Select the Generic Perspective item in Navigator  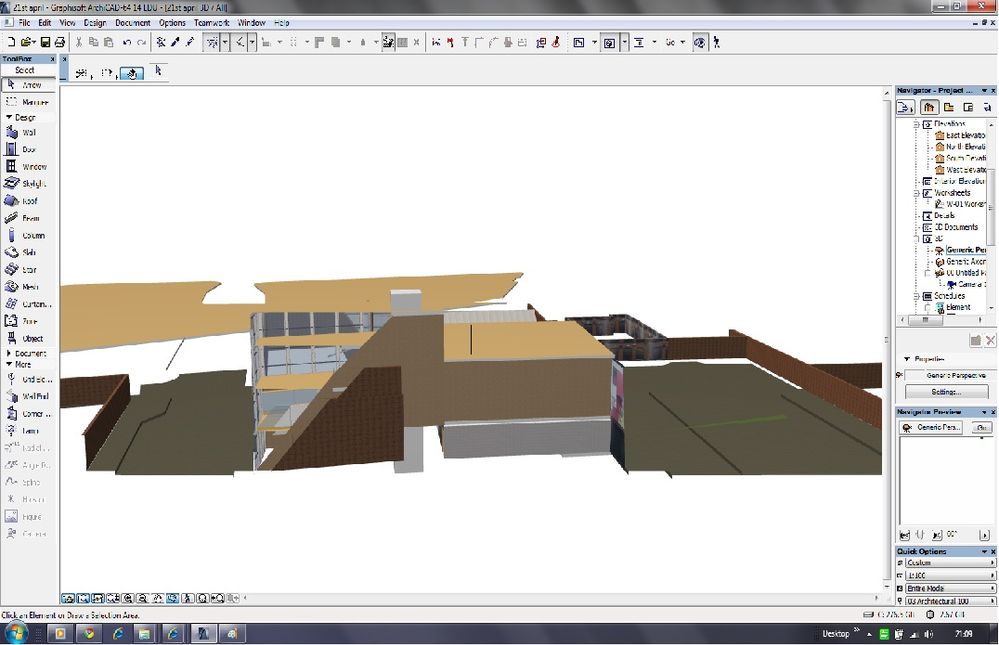pyautogui.click(x=965, y=250)
